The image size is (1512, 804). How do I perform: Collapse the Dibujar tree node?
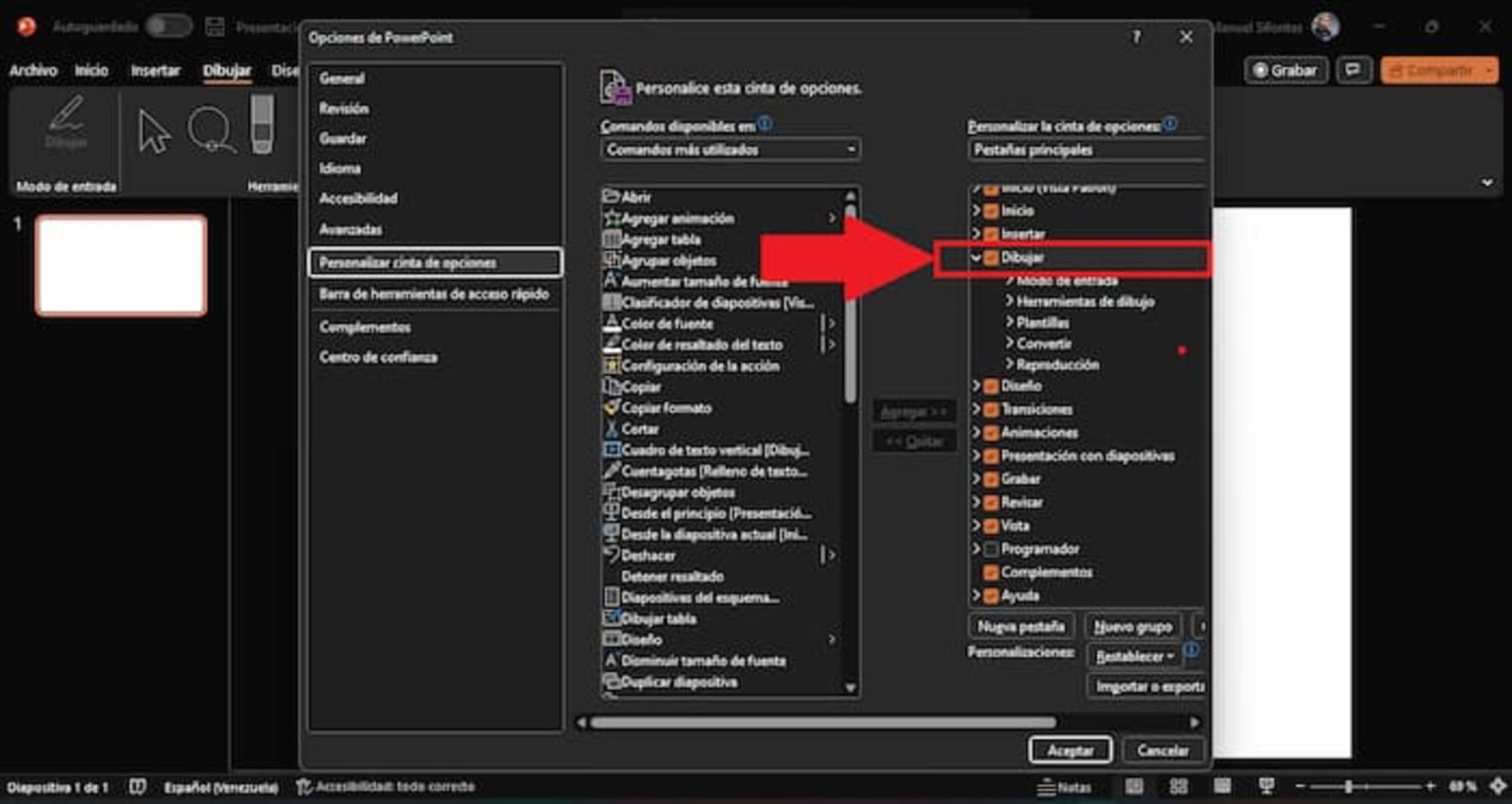click(976, 258)
